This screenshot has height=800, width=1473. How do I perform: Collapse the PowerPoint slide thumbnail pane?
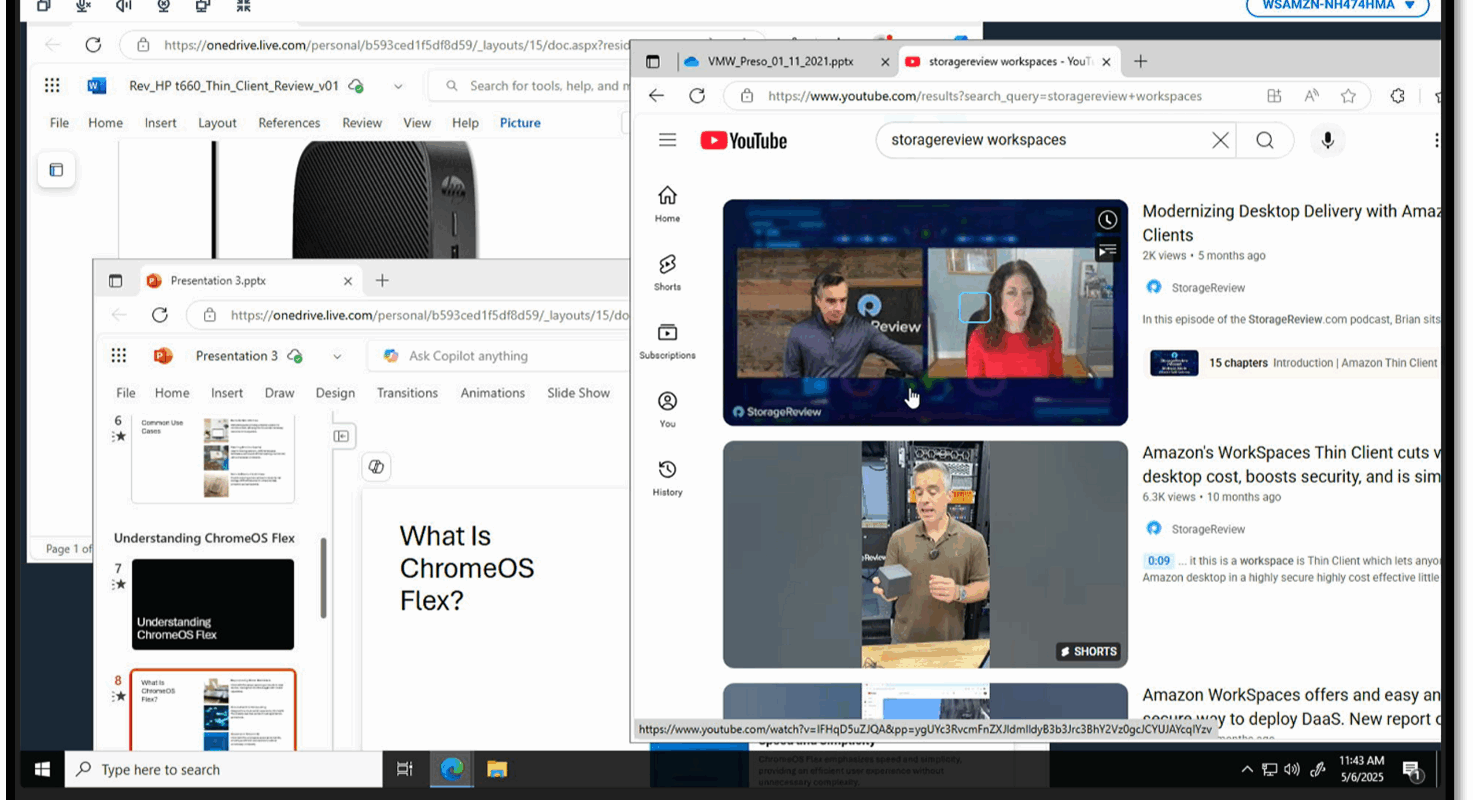[342, 436]
